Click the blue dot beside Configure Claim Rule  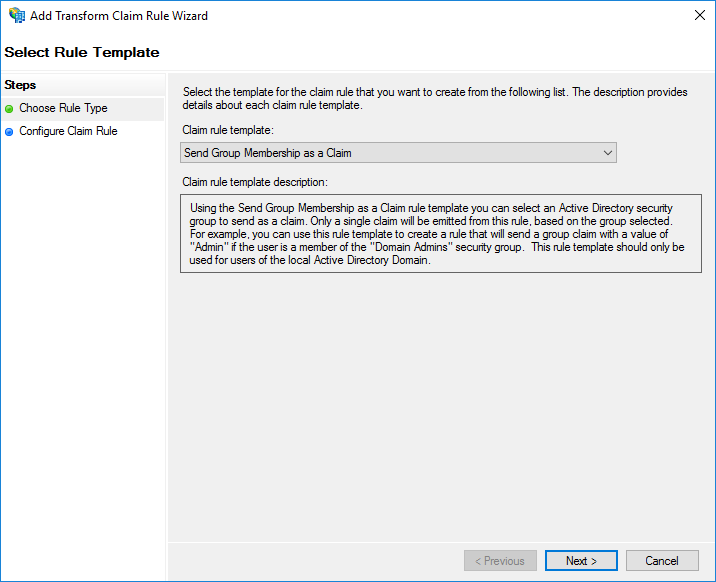(x=9, y=132)
